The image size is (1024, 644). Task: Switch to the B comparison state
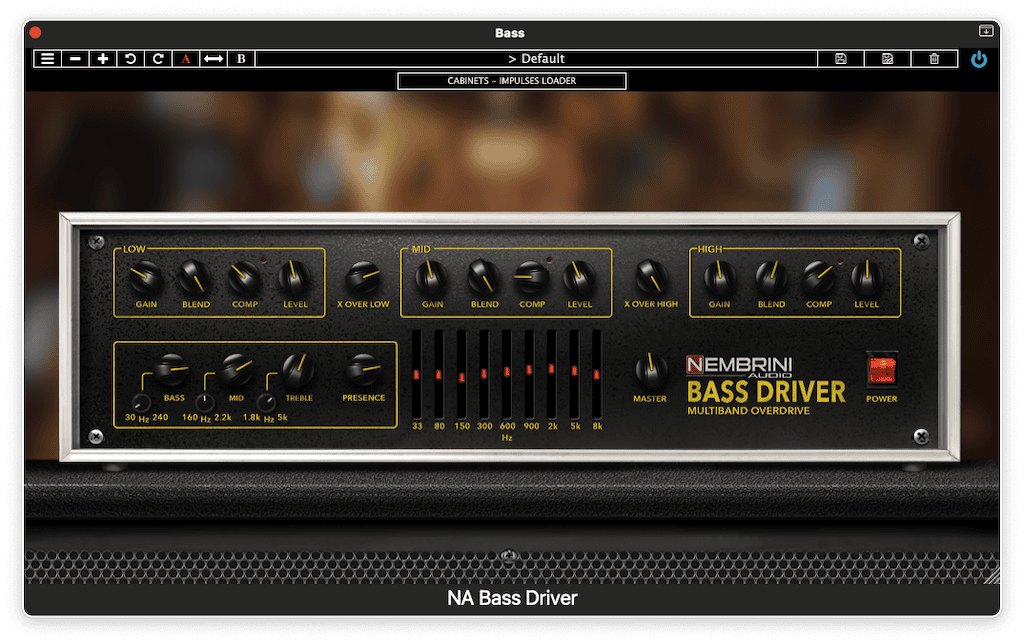(241, 59)
